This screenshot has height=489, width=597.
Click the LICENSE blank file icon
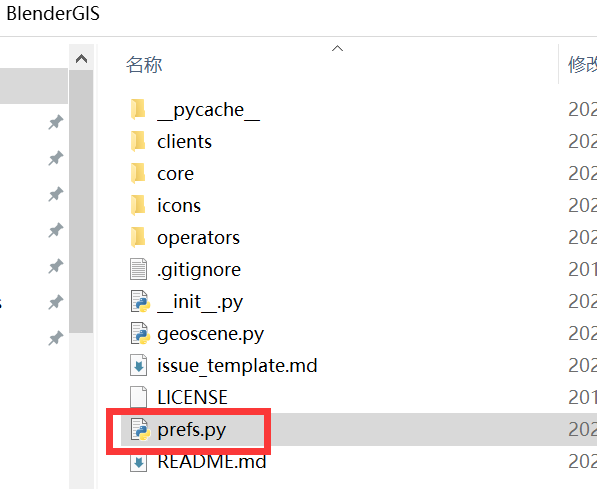click(x=139, y=397)
